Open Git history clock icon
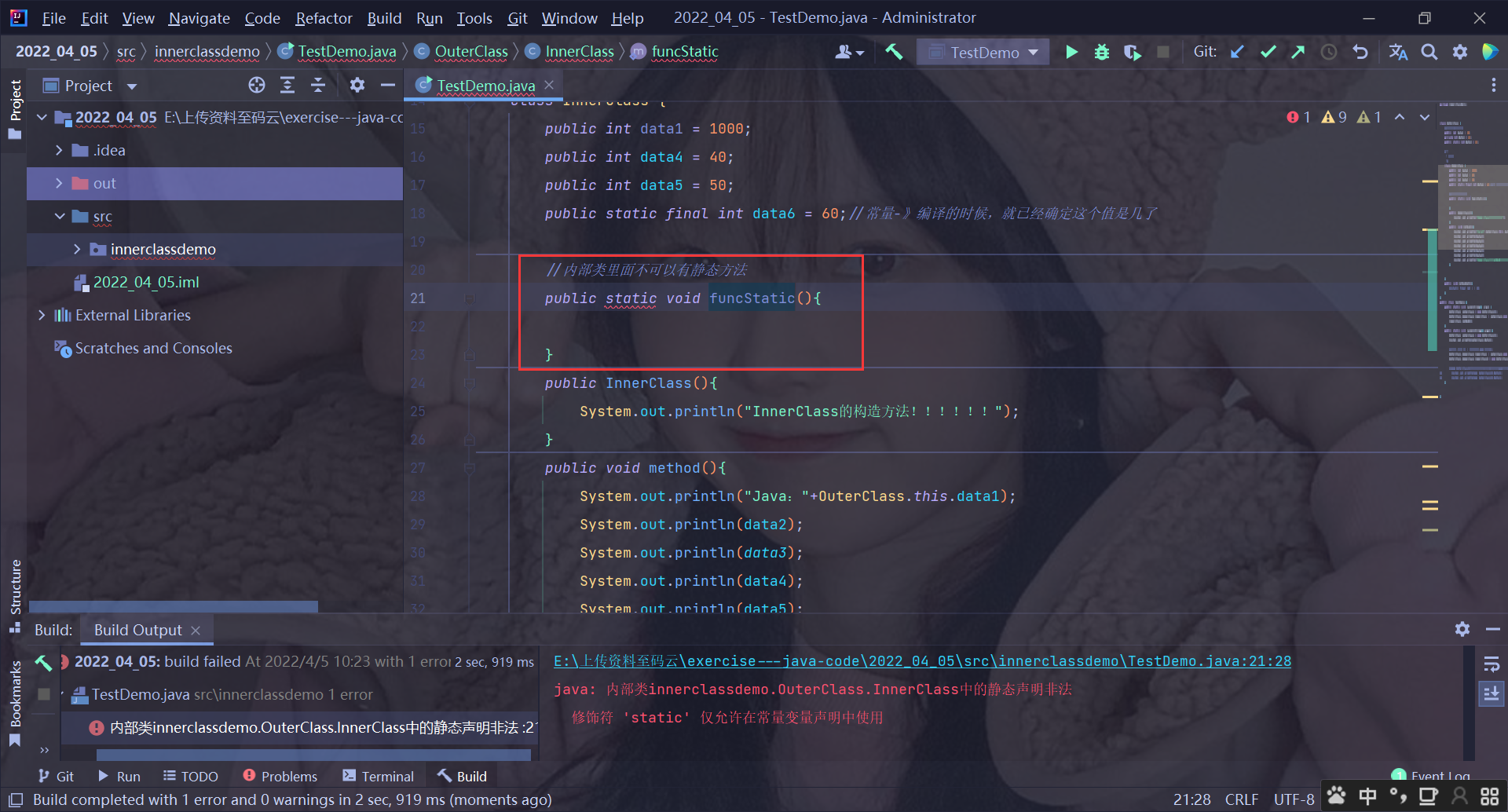Viewport: 1508px width, 812px height. [x=1329, y=52]
